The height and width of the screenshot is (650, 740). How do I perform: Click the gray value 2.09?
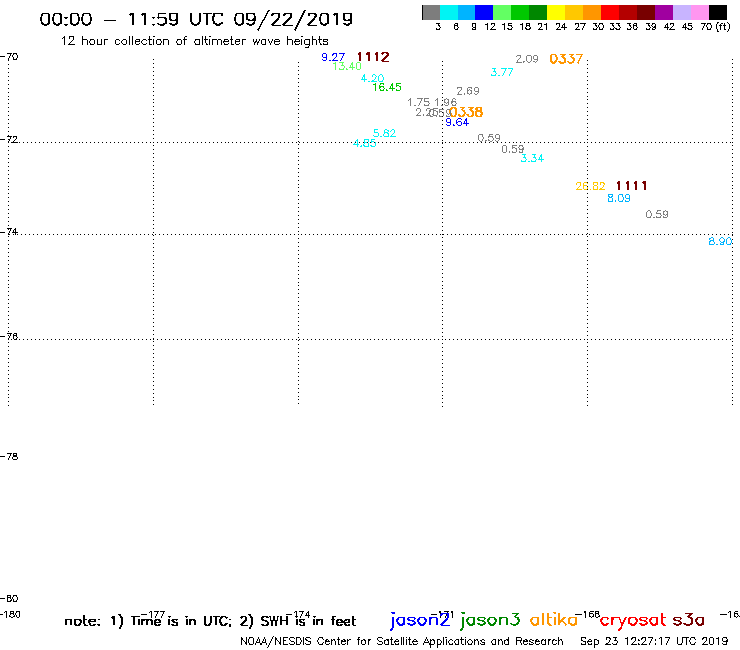point(527,59)
